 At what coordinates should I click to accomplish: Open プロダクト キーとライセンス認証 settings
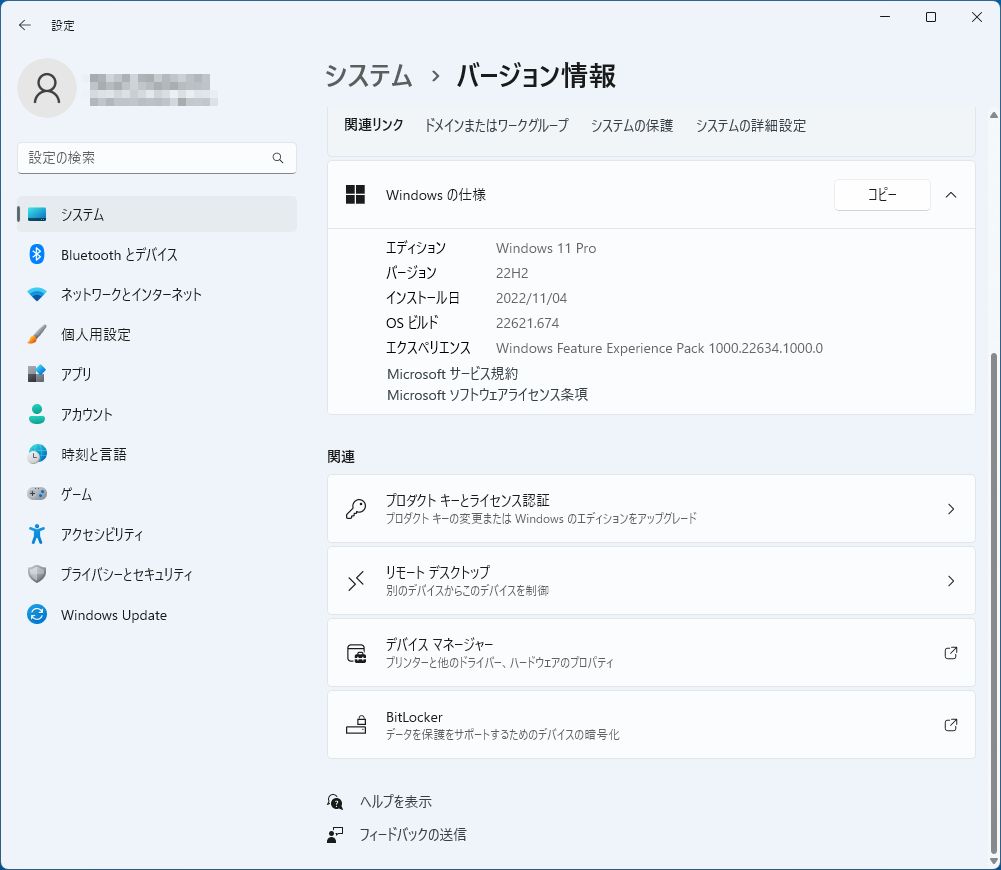(651, 509)
